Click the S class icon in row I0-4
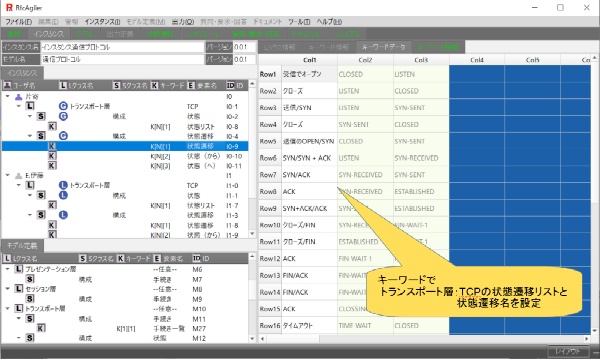The height and width of the screenshot is (360, 600). click(x=41, y=136)
